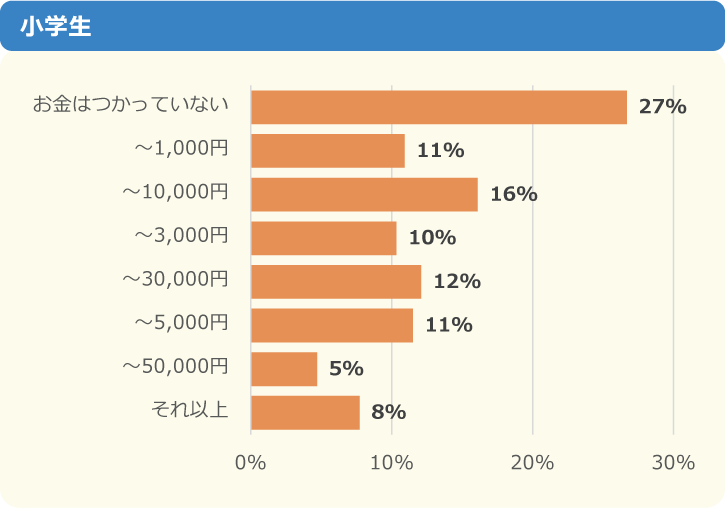The width and height of the screenshot is (725, 508).
Task: Click the それ以上 bar
Action: [x=305, y=412]
